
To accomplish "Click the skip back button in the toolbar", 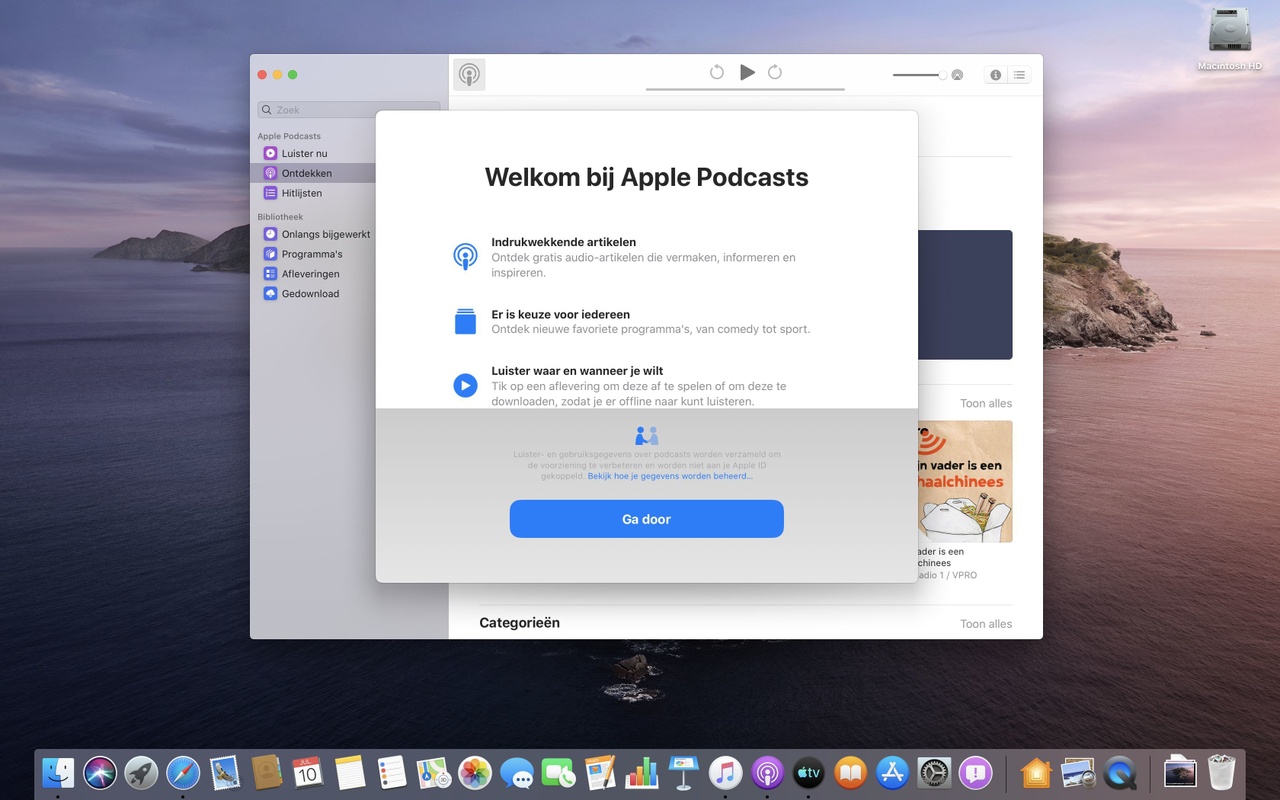I will tap(717, 72).
